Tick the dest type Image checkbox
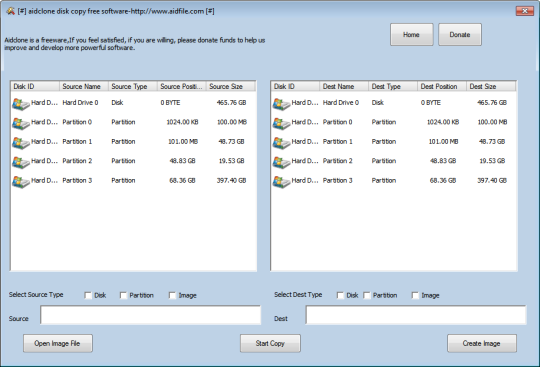This screenshot has width=540, height=367. click(415, 295)
